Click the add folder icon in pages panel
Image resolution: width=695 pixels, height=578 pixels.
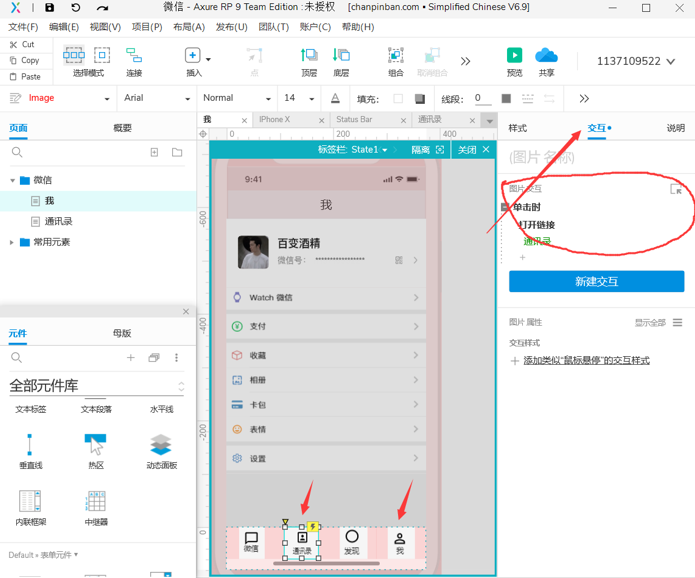coord(177,152)
